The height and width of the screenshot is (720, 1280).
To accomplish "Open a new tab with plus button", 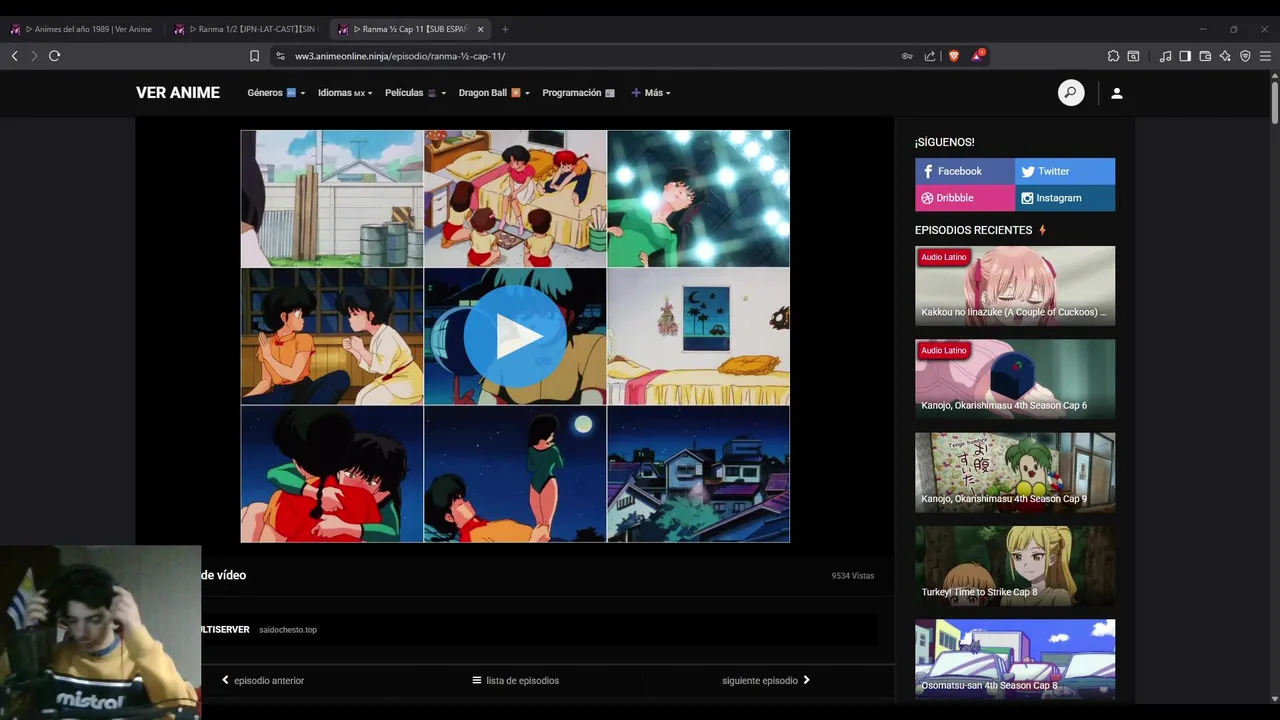I will point(505,29).
